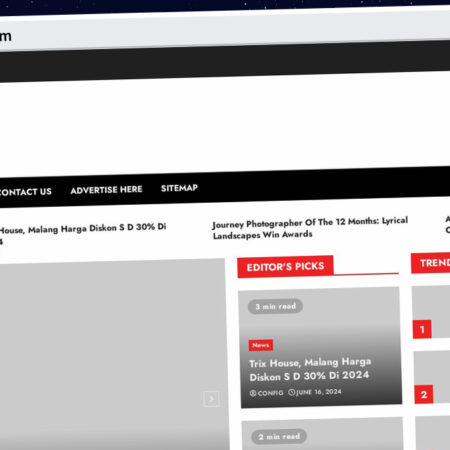Open the CONFIG author link
The height and width of the screenshot is (450, 450).
pyautogui.click(x=270, y=393)
